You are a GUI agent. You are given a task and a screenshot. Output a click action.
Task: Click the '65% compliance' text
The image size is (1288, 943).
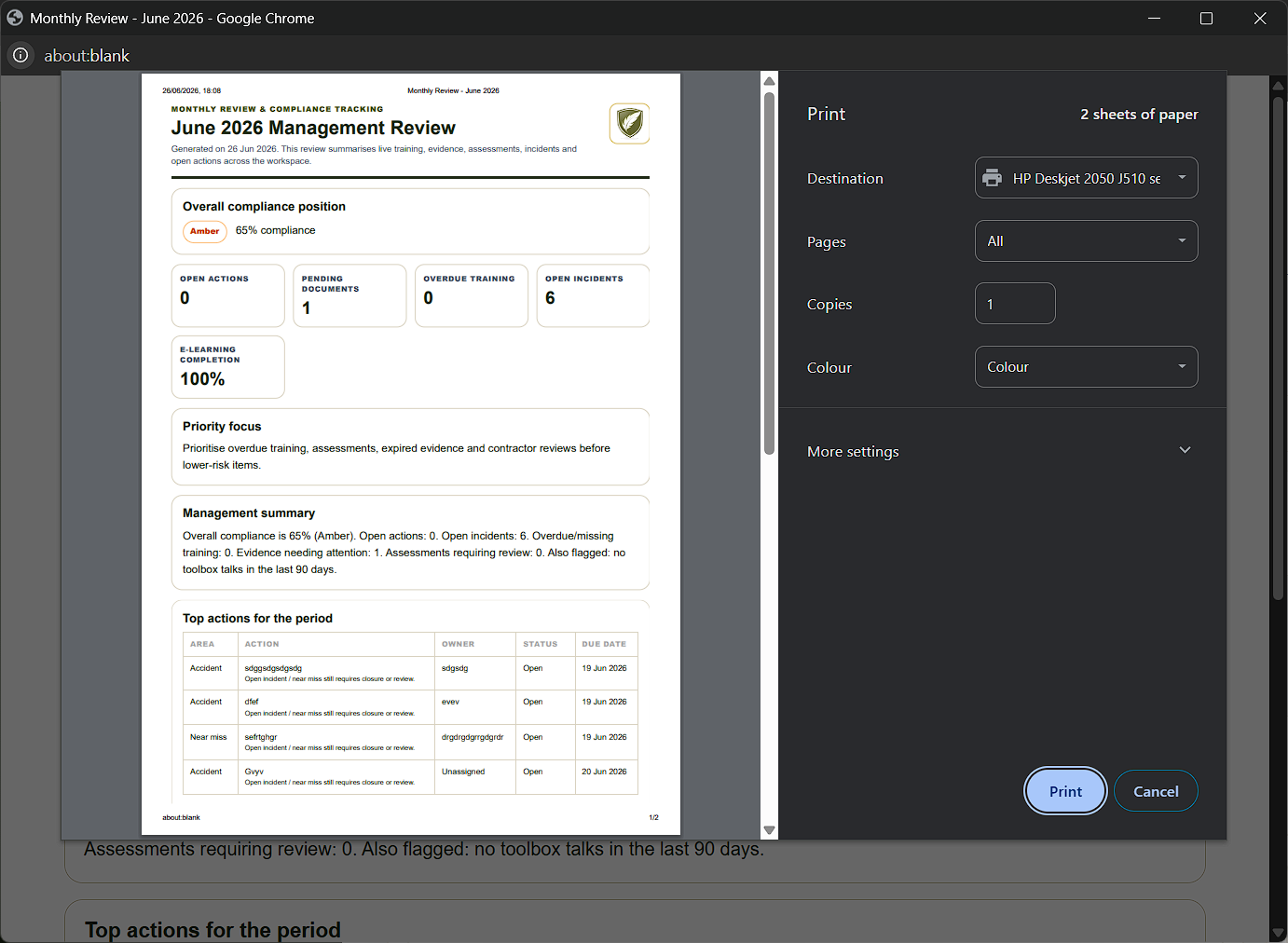(x=275, y=230)
